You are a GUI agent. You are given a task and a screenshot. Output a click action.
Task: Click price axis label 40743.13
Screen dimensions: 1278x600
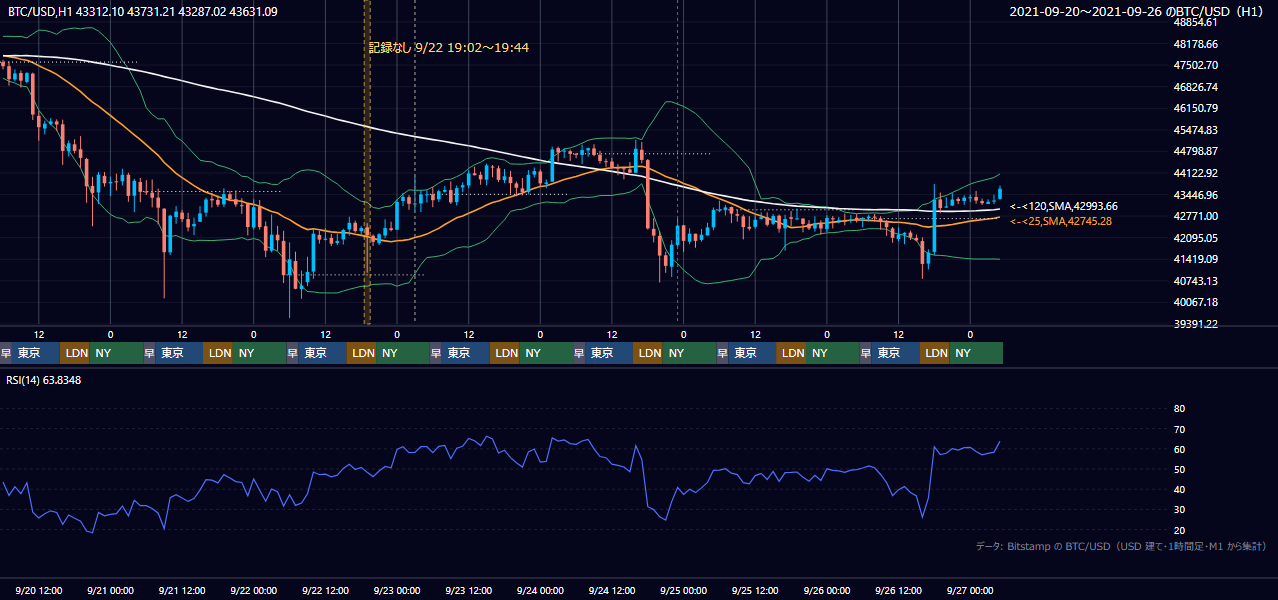click(1195, 281)
